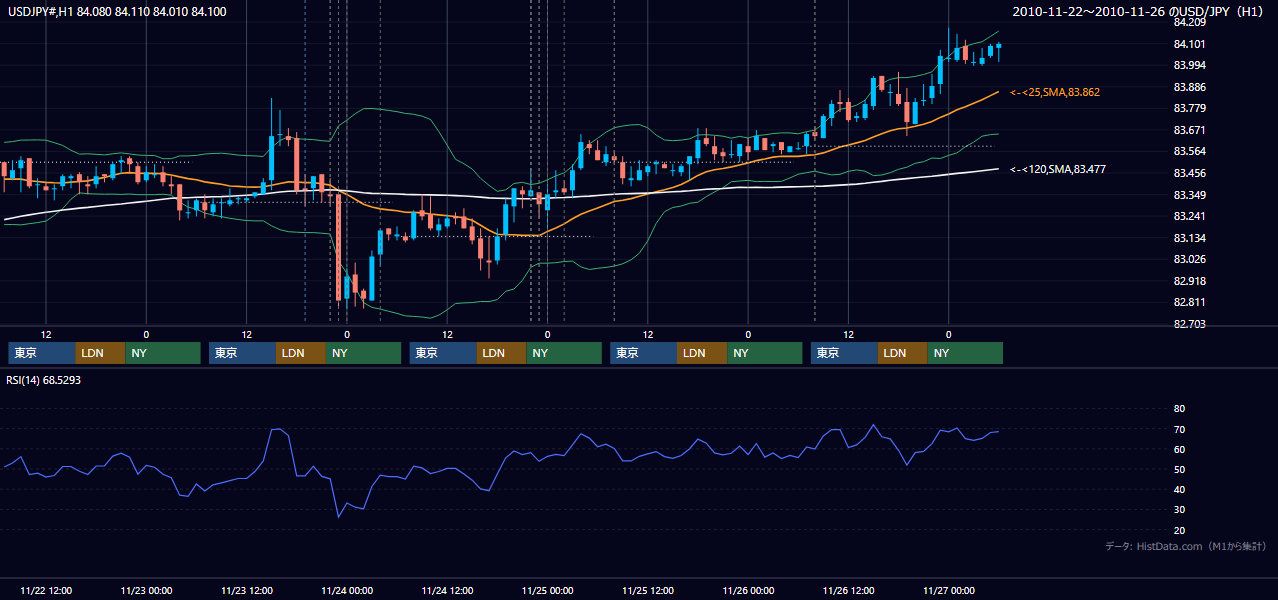Click RSI scale value 40

(x=1179, y=489)
